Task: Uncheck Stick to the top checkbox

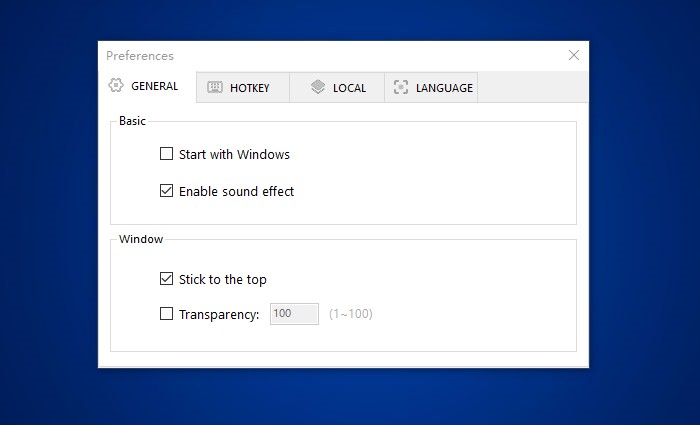Action: pyautogui.click(x=167, y=279)
